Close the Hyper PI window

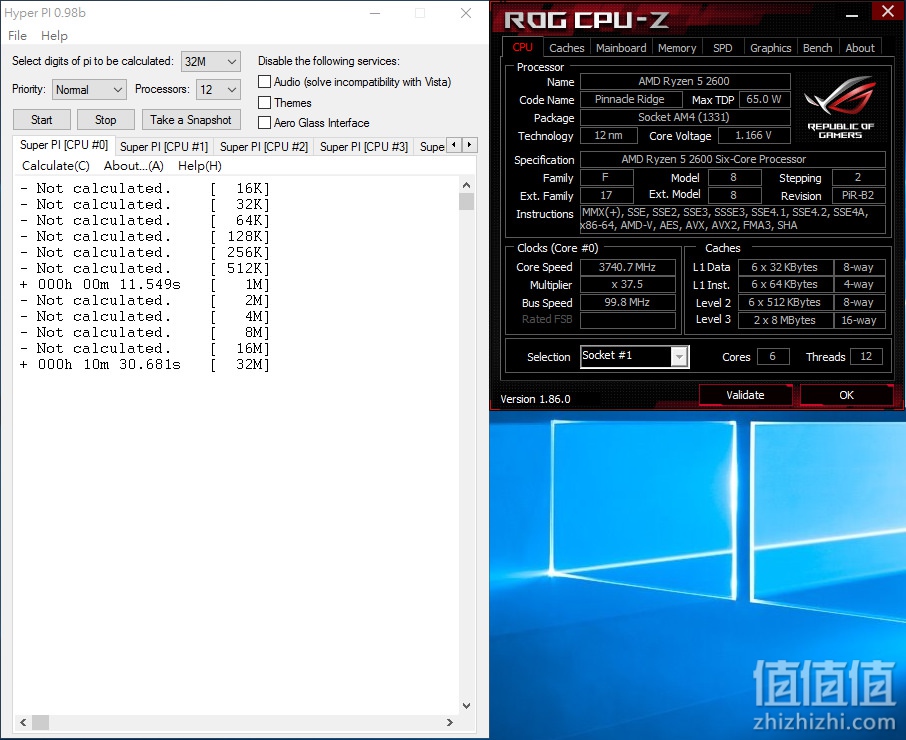(466, 13)
